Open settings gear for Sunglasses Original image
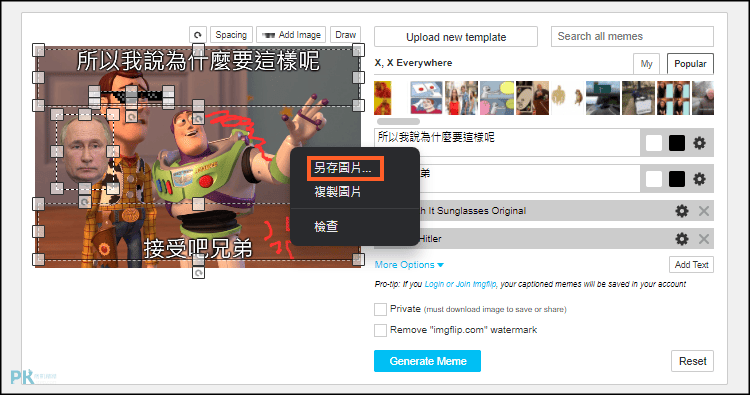 (x=682, y=211)
